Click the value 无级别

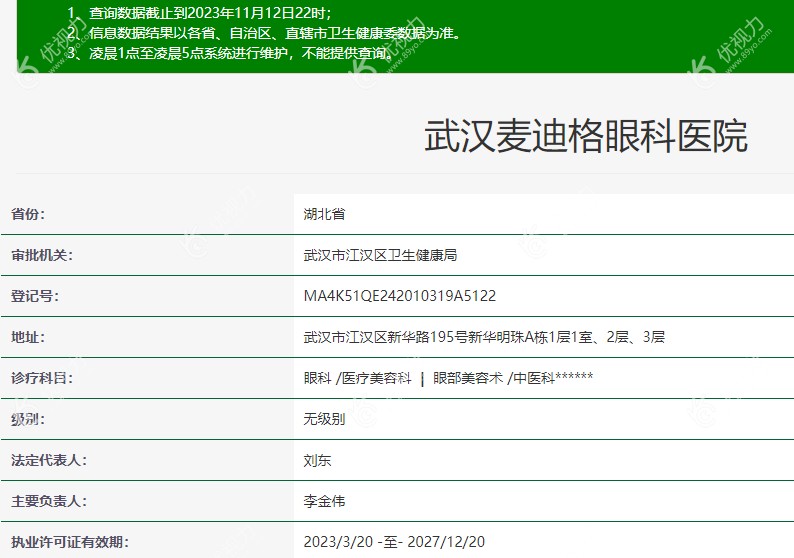click(x=324, y=419)
